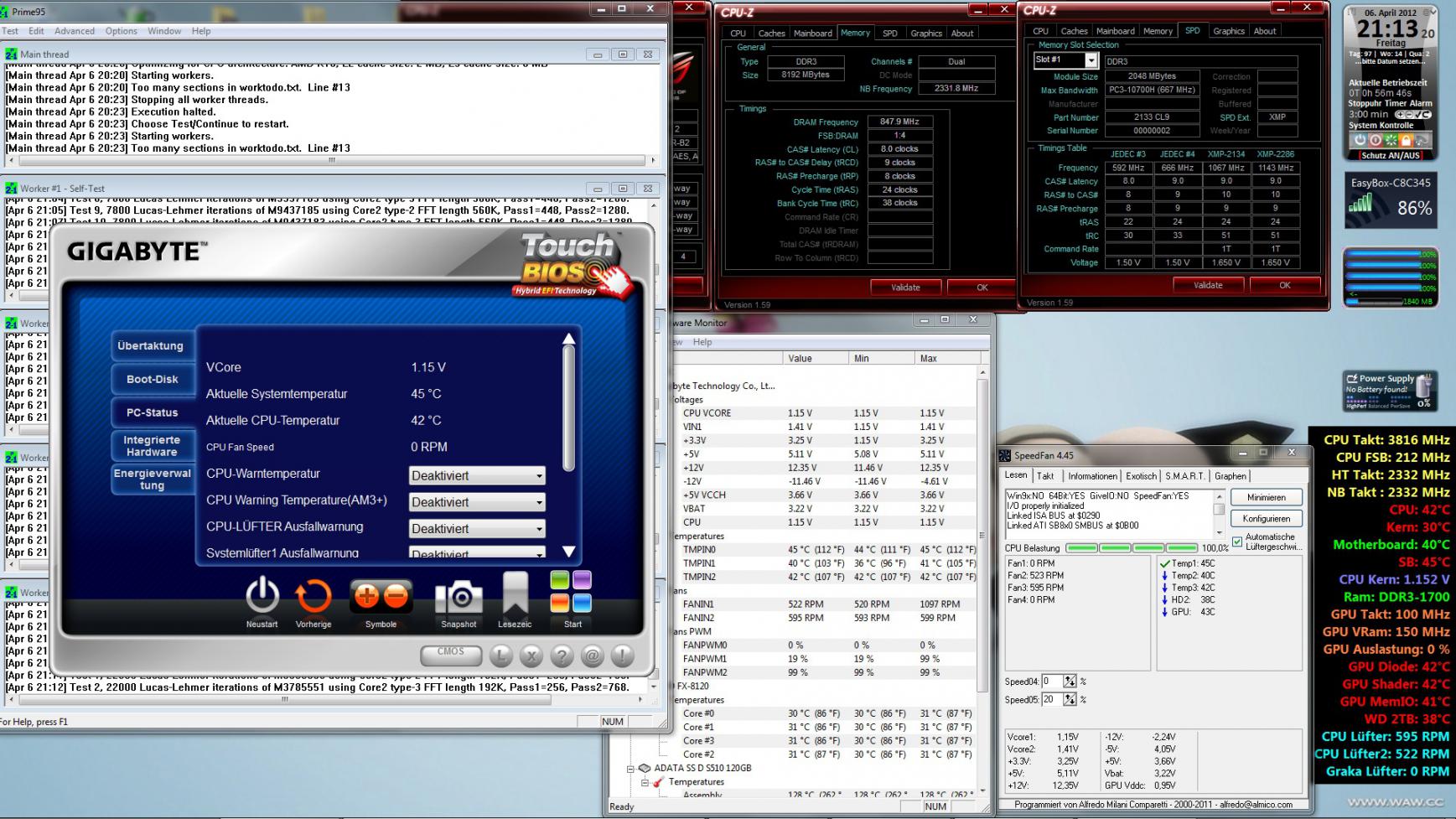Screen dimensions: 1456x819
Task: Click the round L button in Touch BIOS
Action: click(500, 656)
